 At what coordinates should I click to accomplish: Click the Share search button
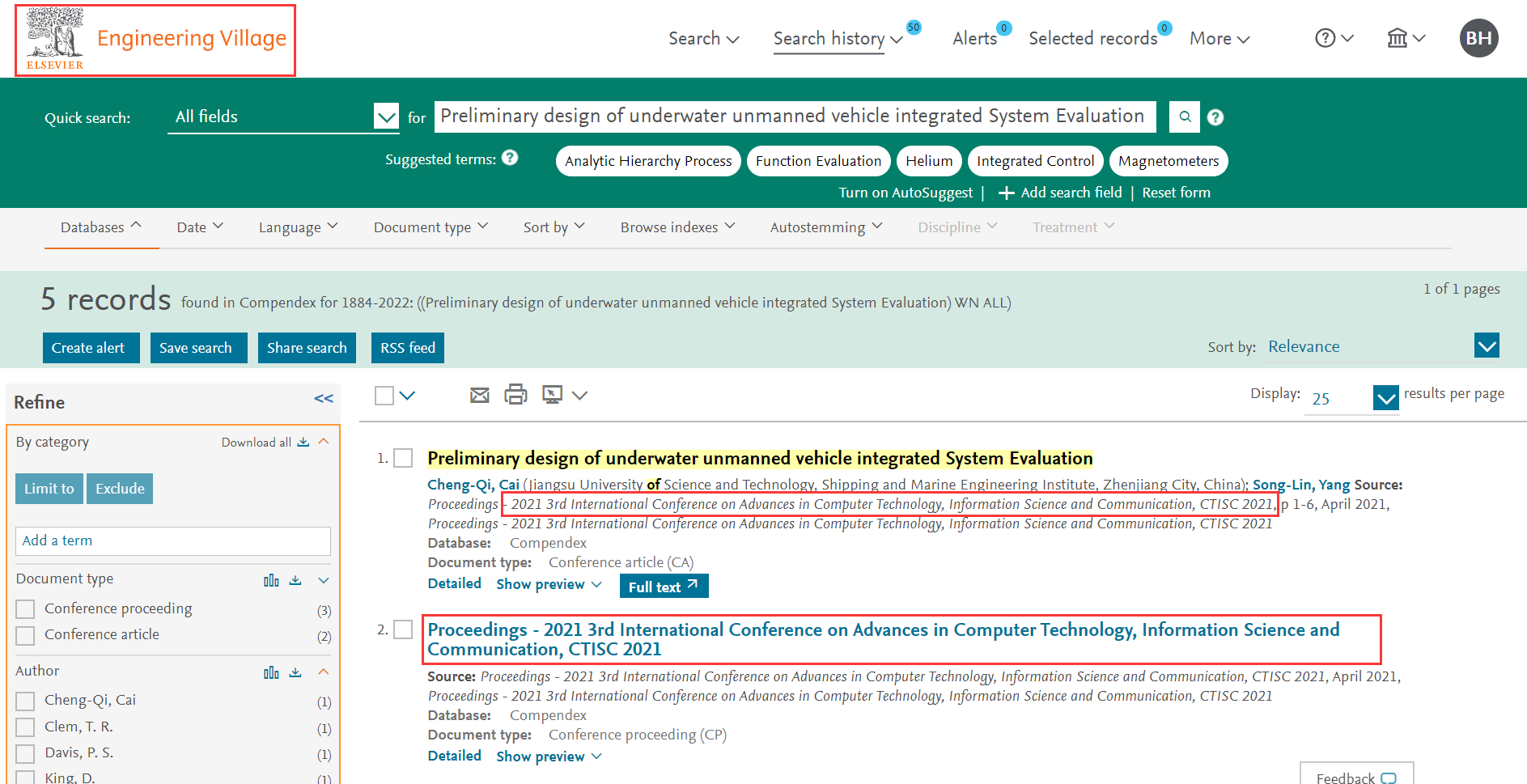click(x=307, y=348)
